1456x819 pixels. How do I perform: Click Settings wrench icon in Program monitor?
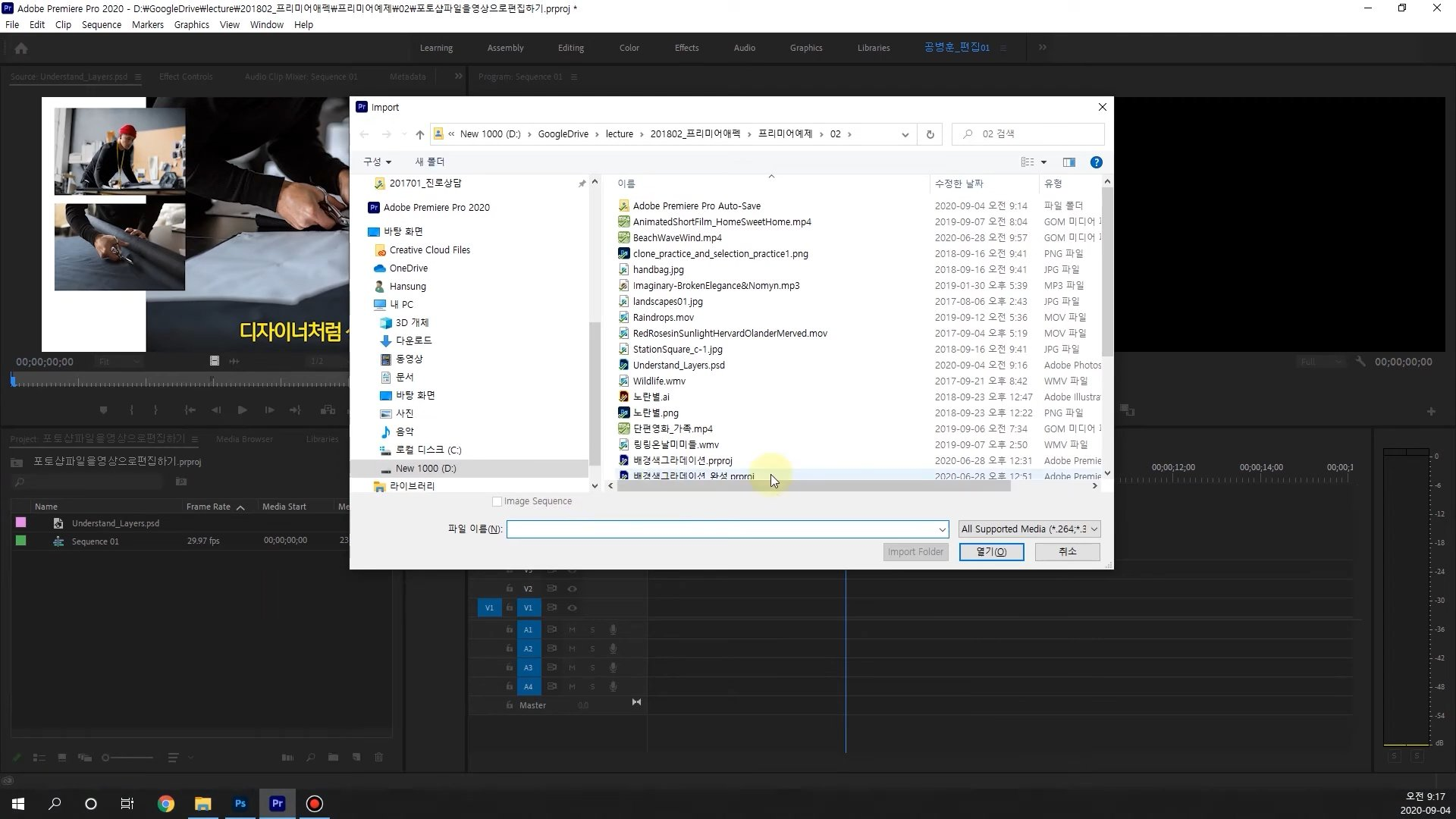(x=1360, y=362)
